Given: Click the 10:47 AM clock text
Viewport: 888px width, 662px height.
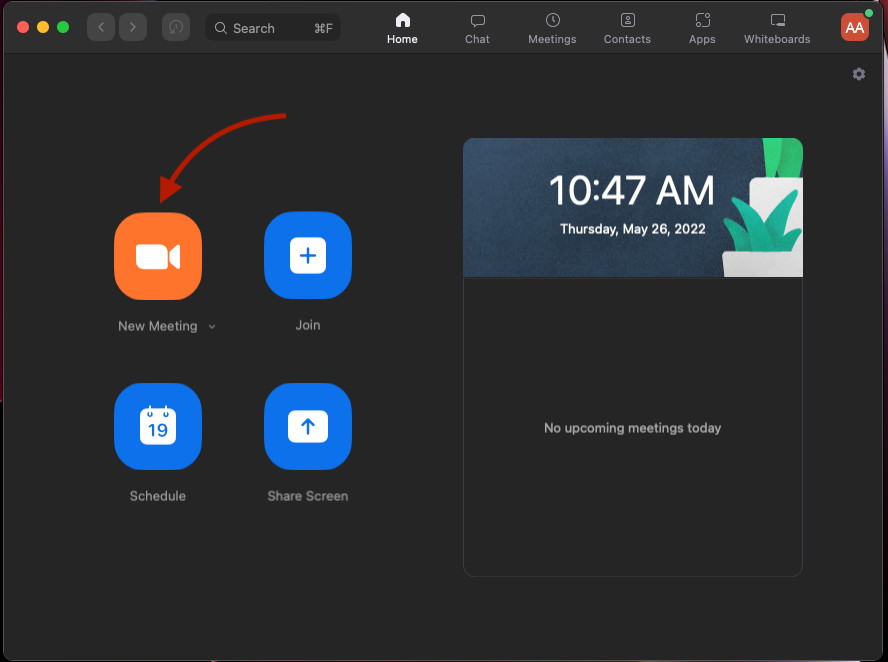Looking at the screenshot, I should click(x=632, y=190).
